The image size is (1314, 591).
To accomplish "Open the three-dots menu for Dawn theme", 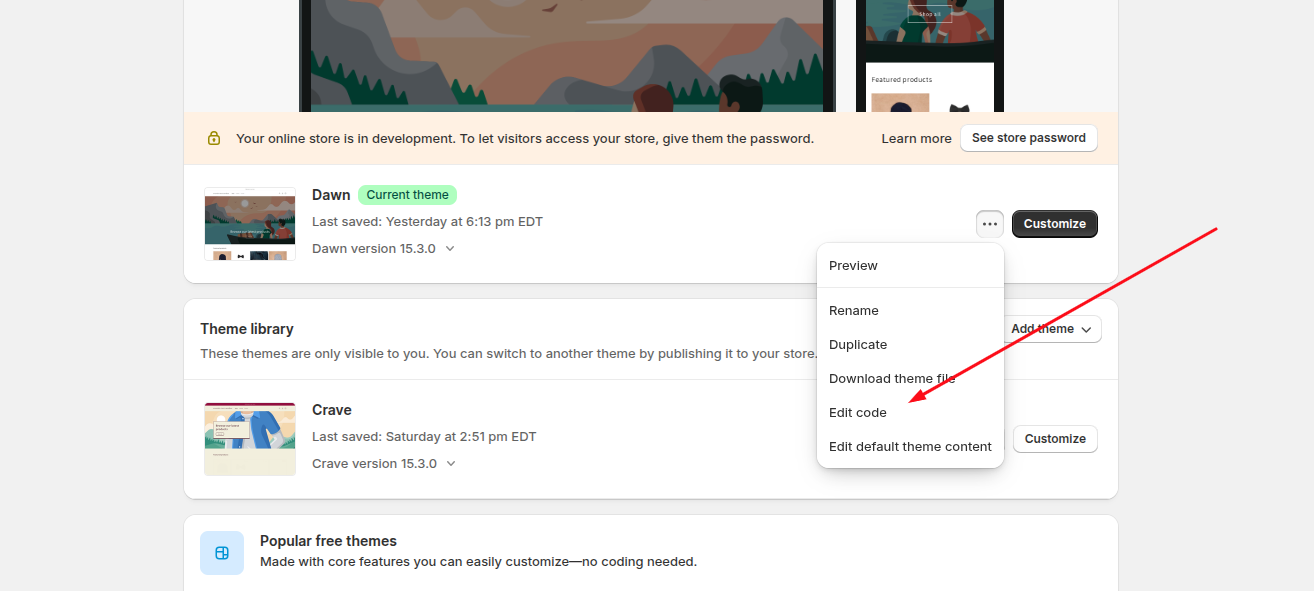I will click(x=990, y=224).
